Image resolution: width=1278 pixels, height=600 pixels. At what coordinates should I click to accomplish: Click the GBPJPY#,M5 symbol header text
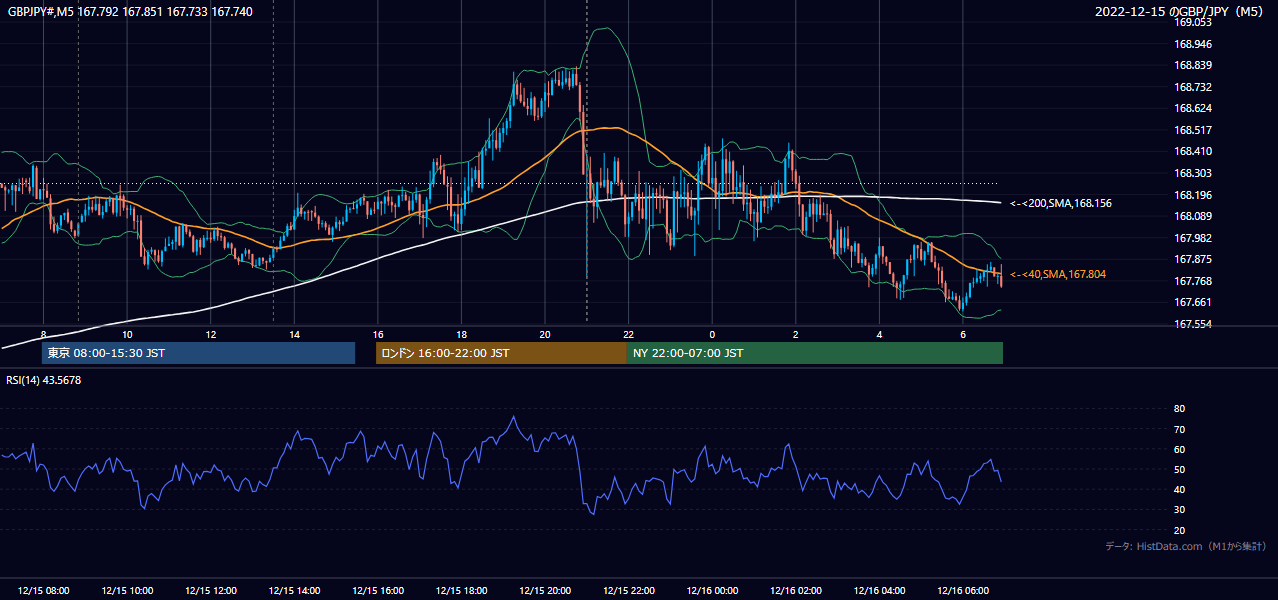click(x=130, y=10)
